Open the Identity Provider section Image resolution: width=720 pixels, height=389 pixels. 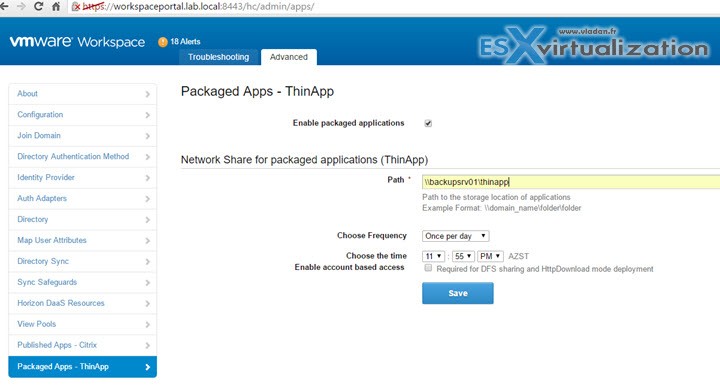pyautogui.click(x=83, y=178)
